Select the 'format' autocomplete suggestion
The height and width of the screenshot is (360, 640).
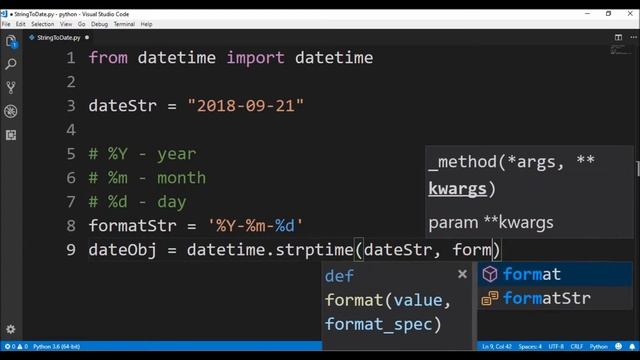(555, 274)
